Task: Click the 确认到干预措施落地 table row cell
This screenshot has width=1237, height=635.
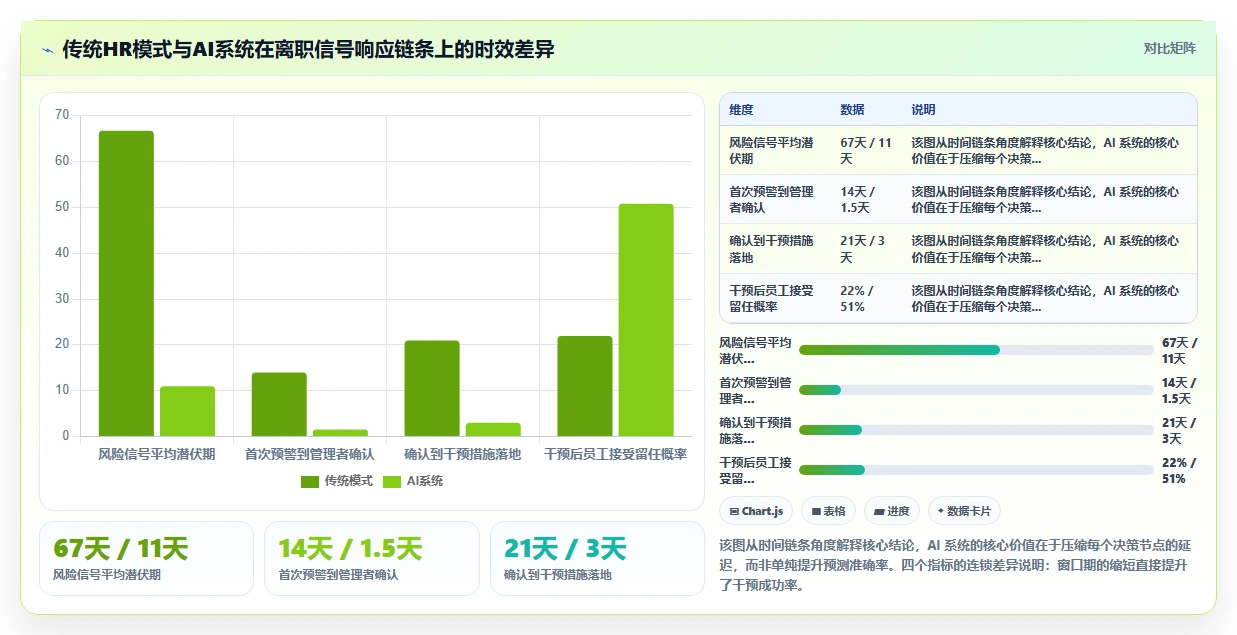Action: (x=775, y=249)
